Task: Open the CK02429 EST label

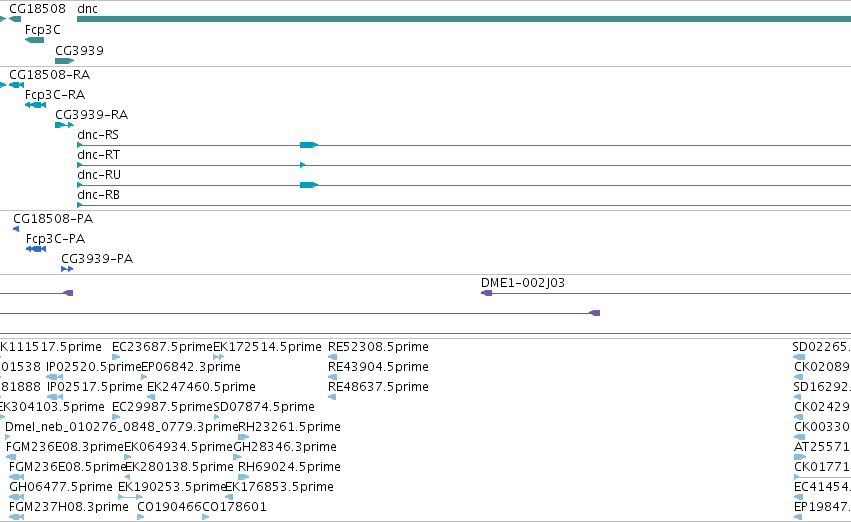Action: point(822,408)
